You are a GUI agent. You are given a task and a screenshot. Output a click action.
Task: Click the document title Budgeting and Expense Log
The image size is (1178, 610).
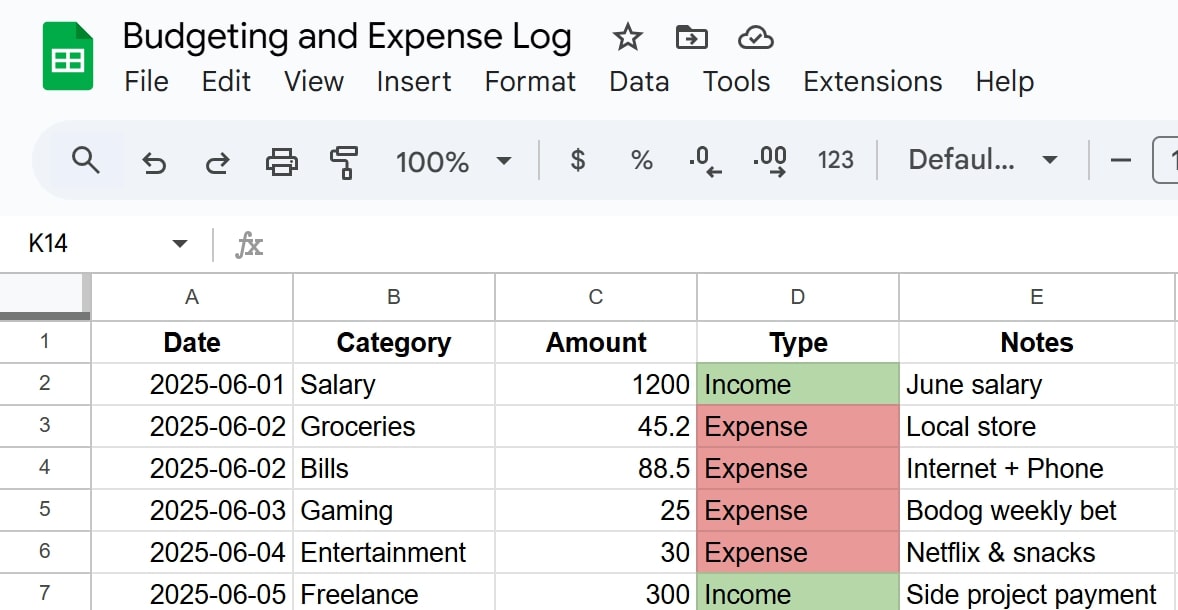point(347,36)
